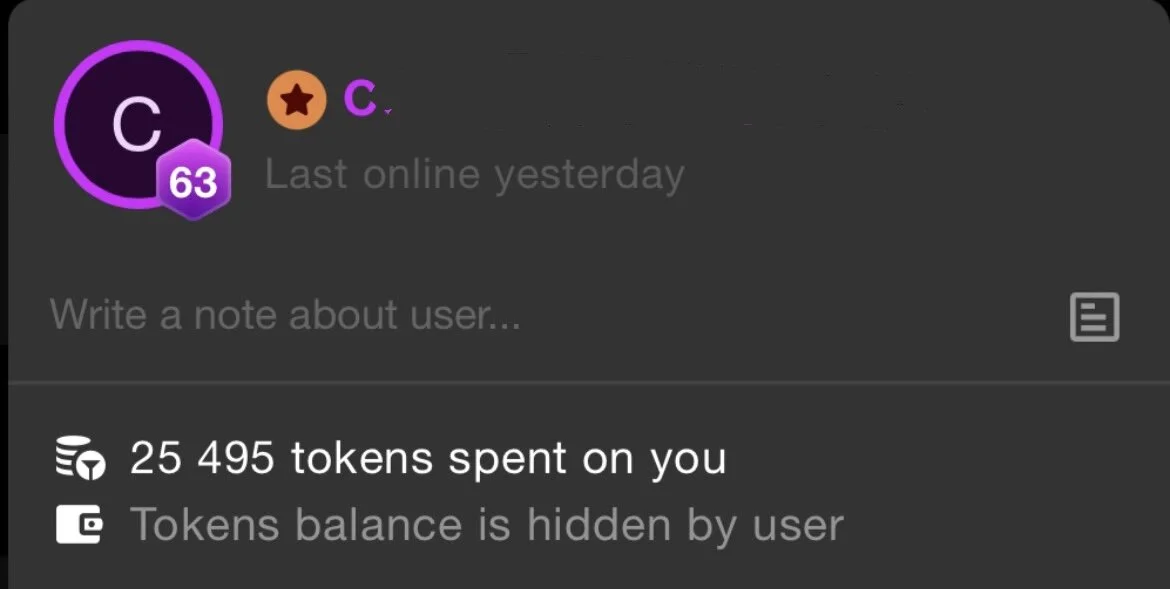Click the white wallet balance icon

click(x=79, y=524)
